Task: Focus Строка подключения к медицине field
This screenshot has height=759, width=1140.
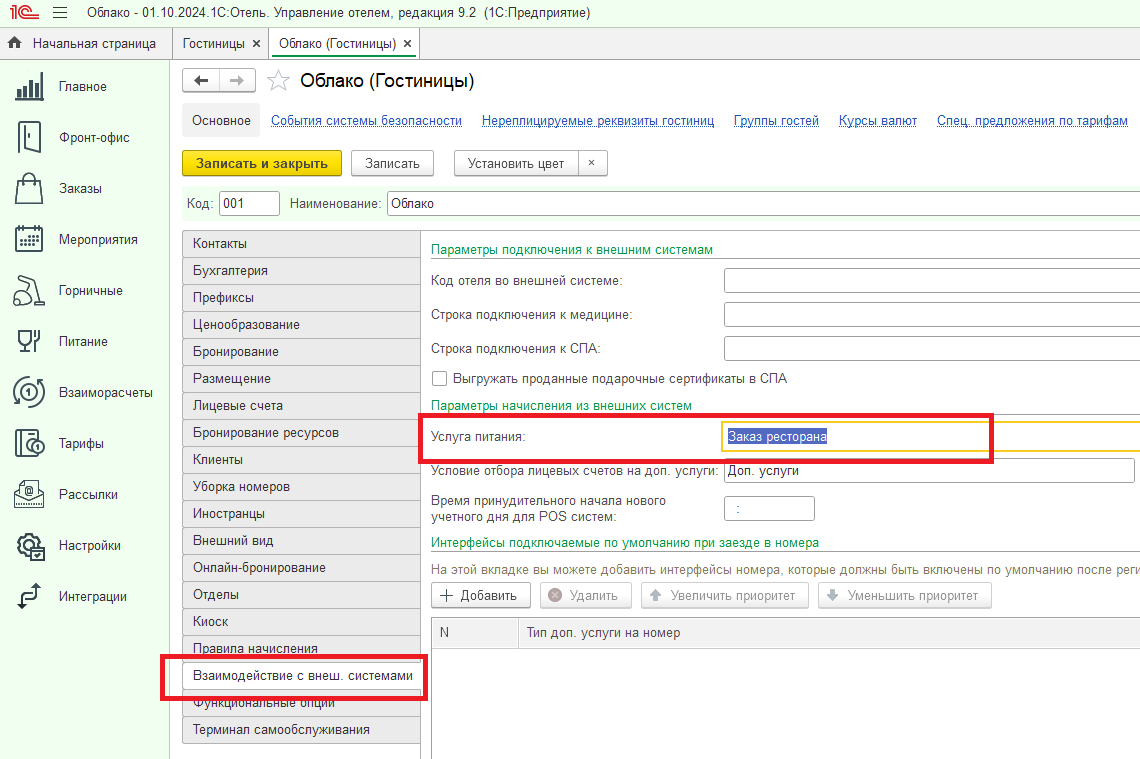Action: 932,315
